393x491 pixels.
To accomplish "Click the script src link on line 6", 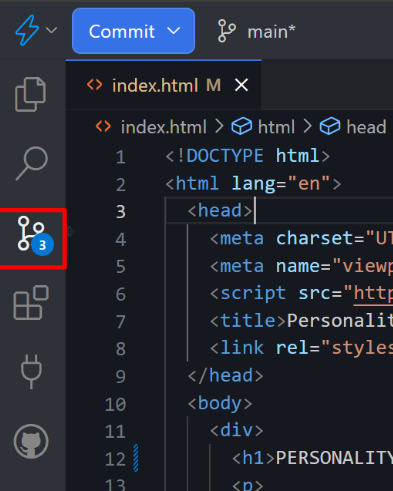I will (373, 293).
